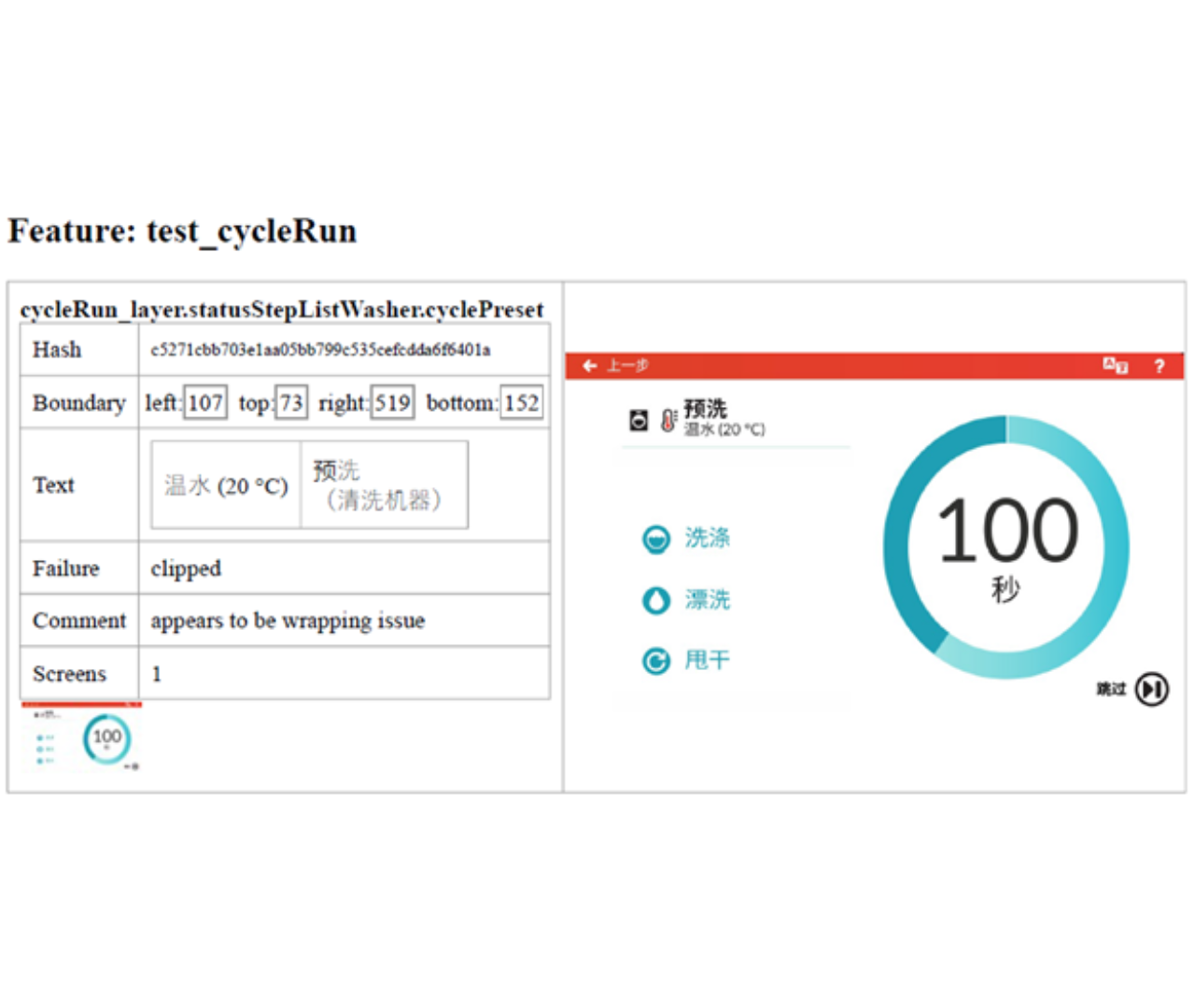Click the back arrow in the red header
The image size is (1195, 1008).
pyautogui.click(x=589, y=366)
